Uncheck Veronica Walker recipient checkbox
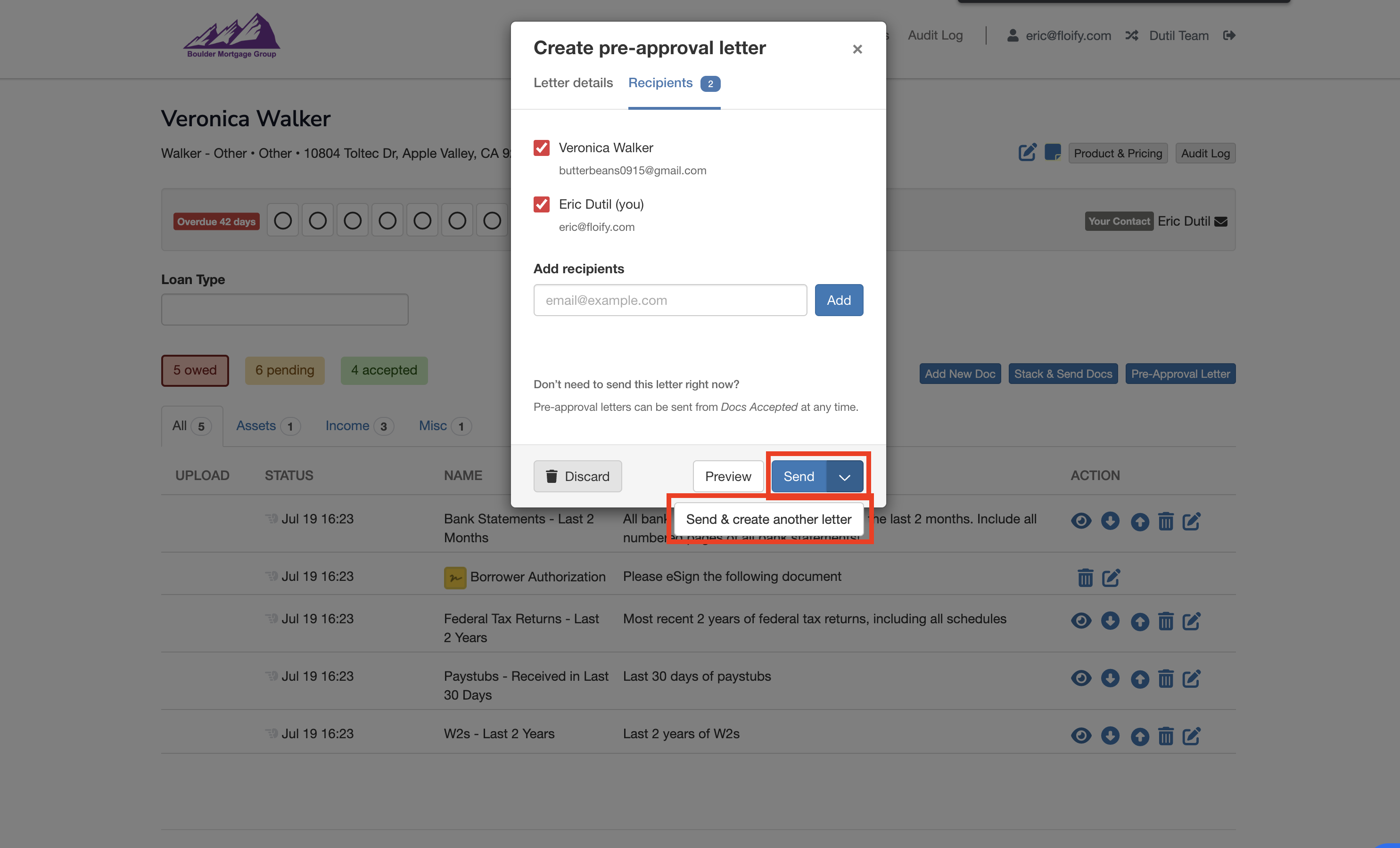Screen dimensions: 1400x848 tap(542, 147)
